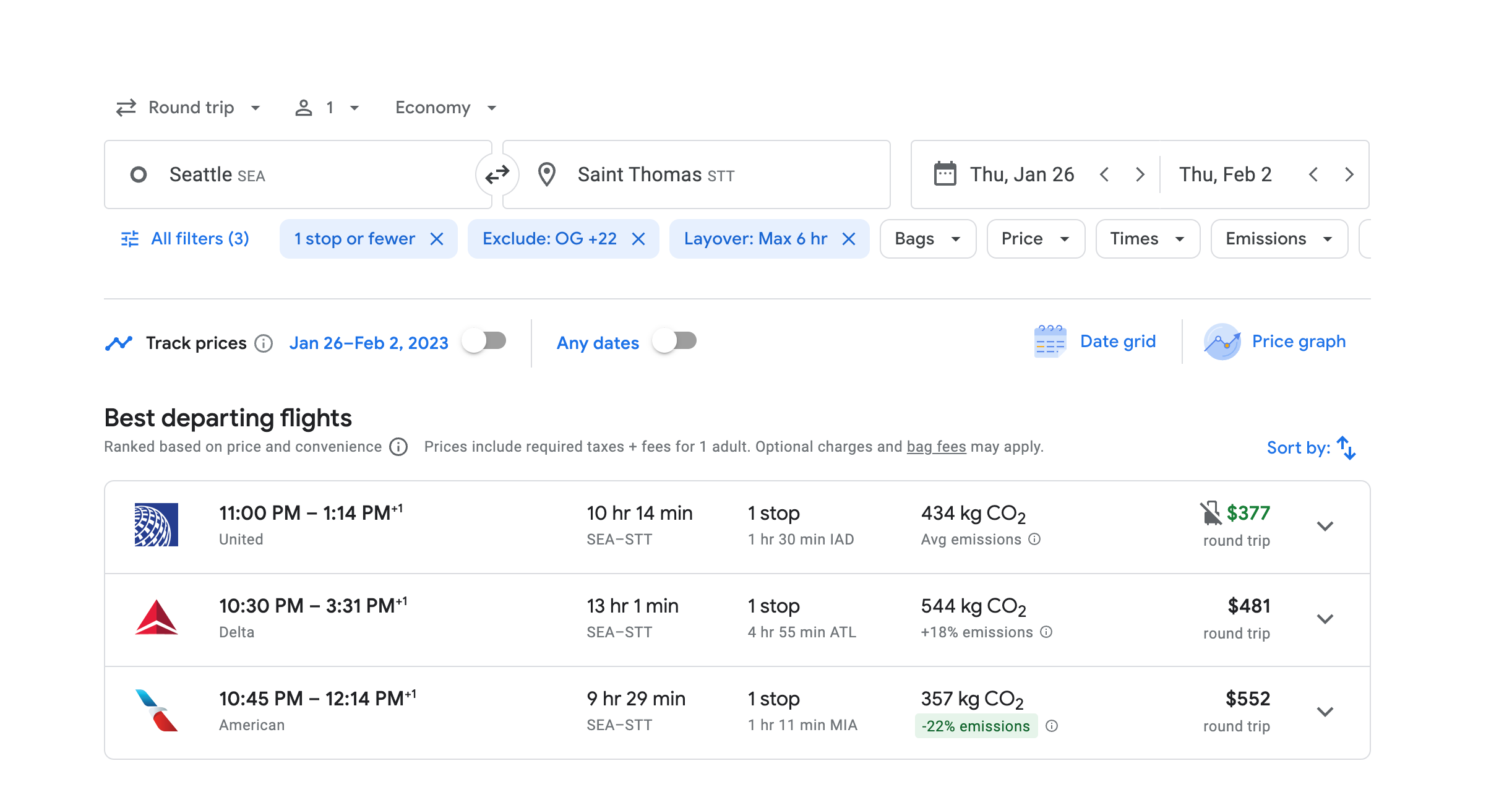Remove the '1 stop or fewer' filter
The width and height of the screenshot is (1512, 792).
click(x=437, y=239)
